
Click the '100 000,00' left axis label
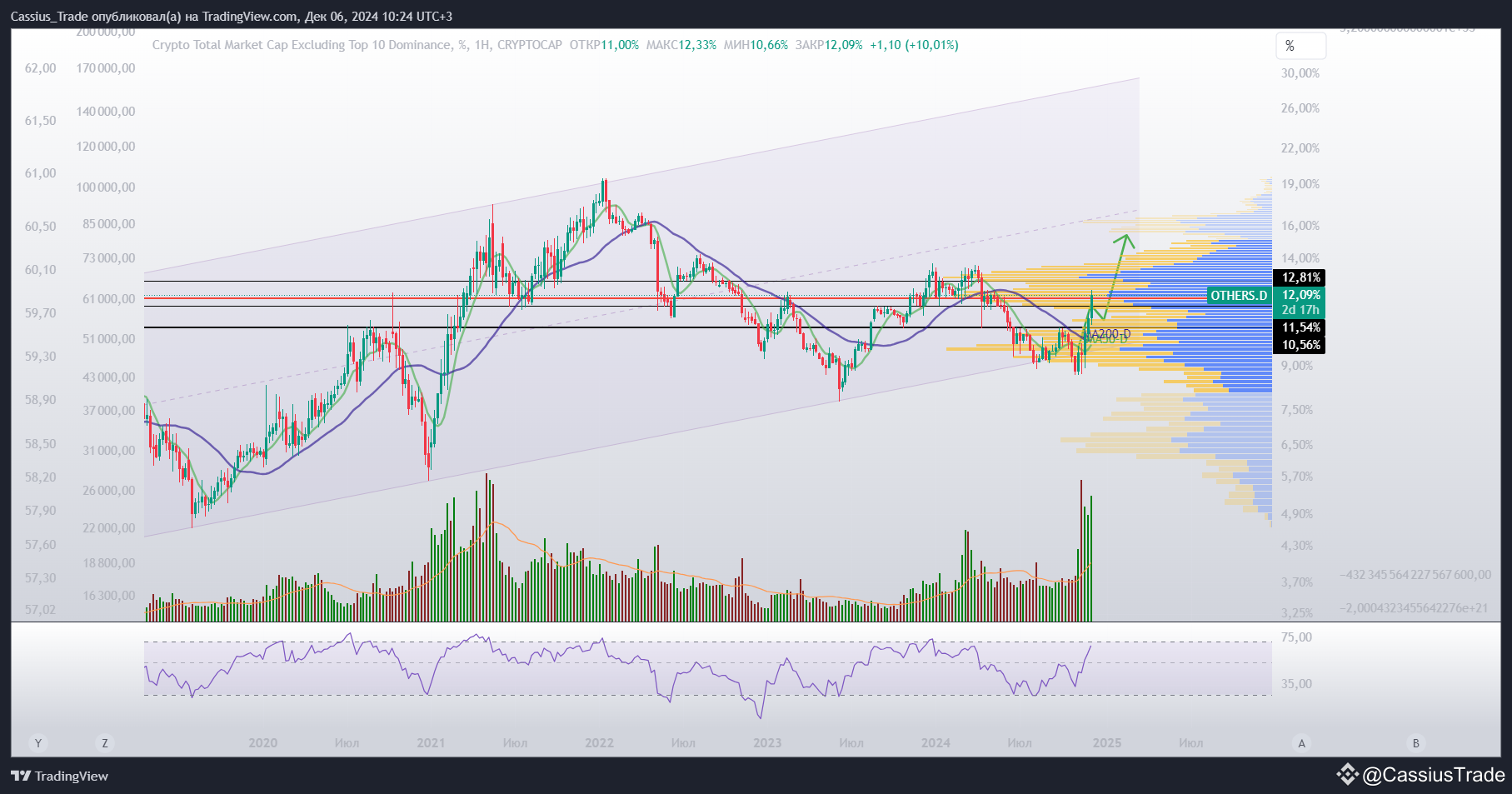(106, 187)
